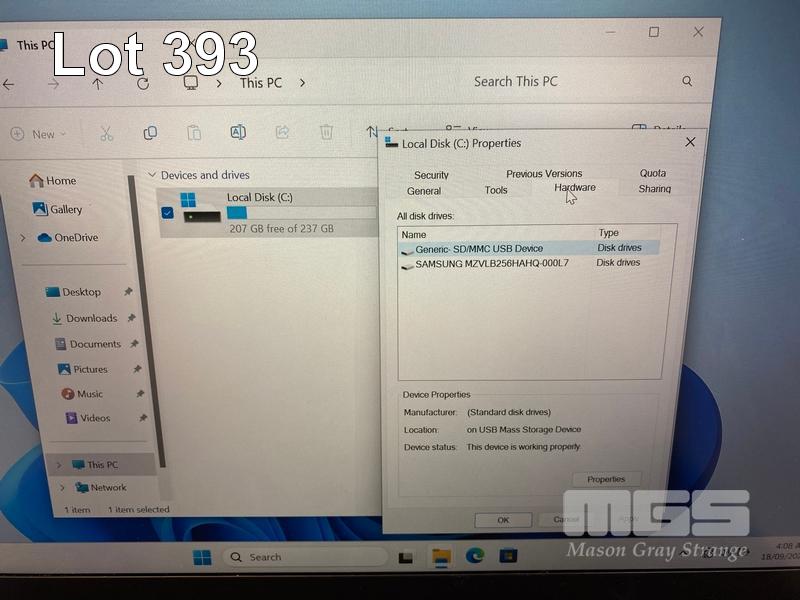Click the Copy icon in toolbar

150,133
